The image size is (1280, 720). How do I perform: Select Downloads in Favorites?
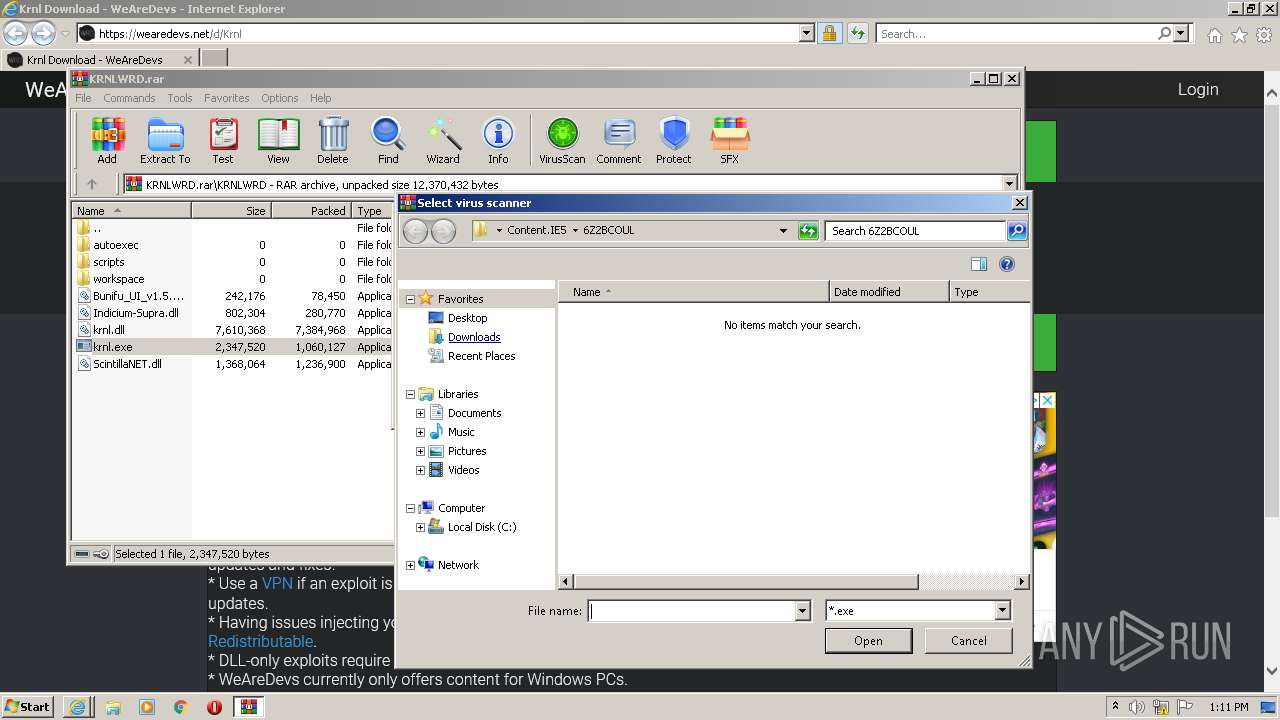(x=474, y=337)
